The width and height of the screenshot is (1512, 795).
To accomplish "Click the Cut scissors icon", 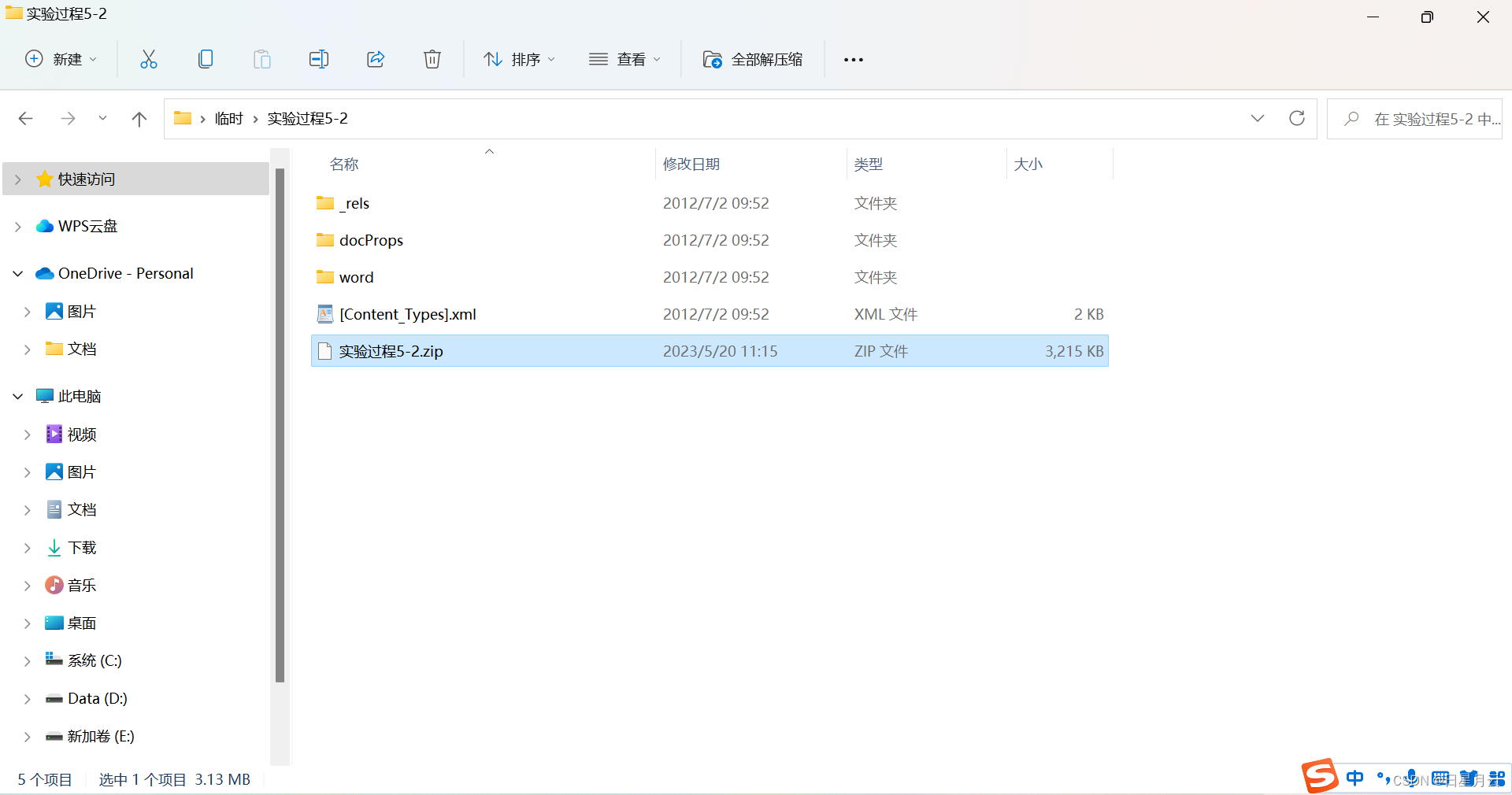I will click(x=149, y=59).
